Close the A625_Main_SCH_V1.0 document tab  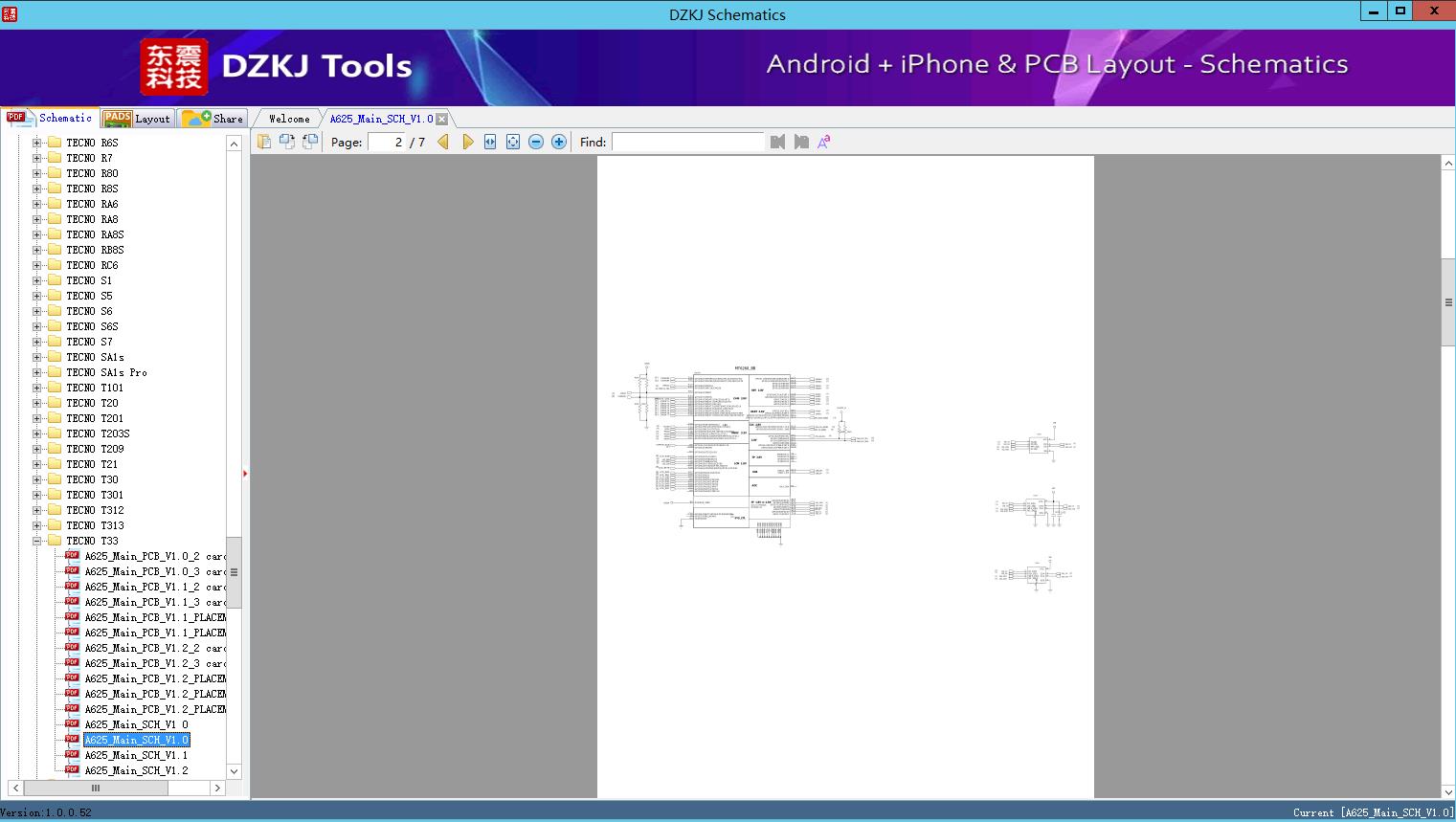coord(442,119)
